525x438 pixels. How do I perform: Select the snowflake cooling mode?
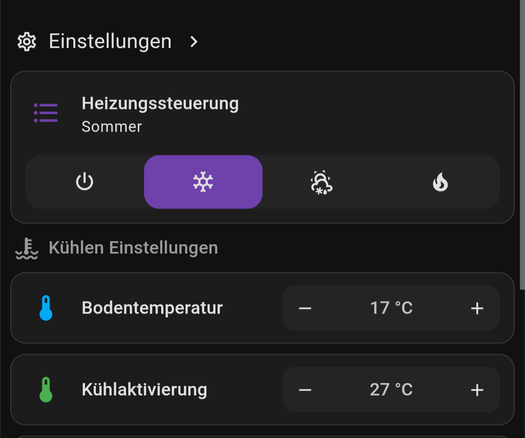(x=203, y=182)
